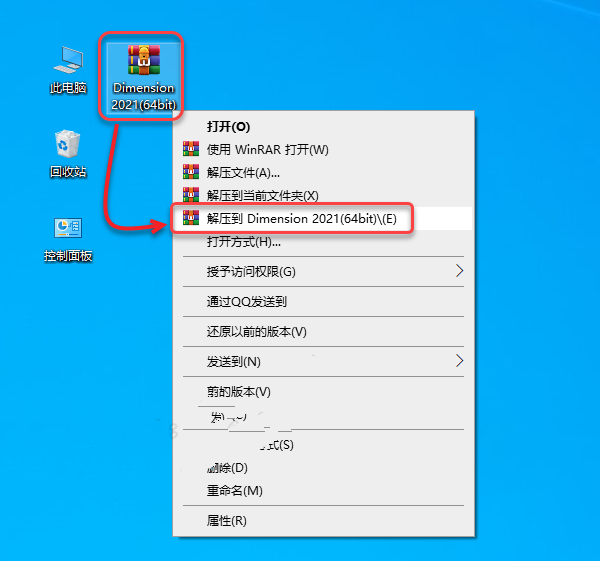Select 解压文件(A)... menu entry

click(324, 173)
